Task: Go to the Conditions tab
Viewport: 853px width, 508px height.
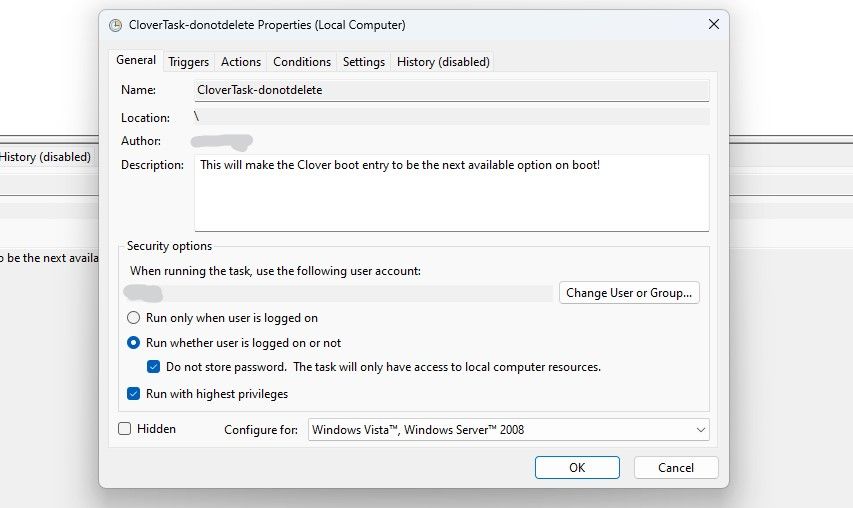Action: 302,62
